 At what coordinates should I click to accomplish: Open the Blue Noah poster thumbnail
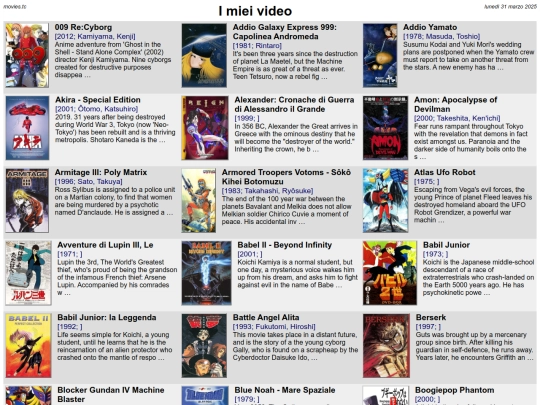[x=205, y=396]
